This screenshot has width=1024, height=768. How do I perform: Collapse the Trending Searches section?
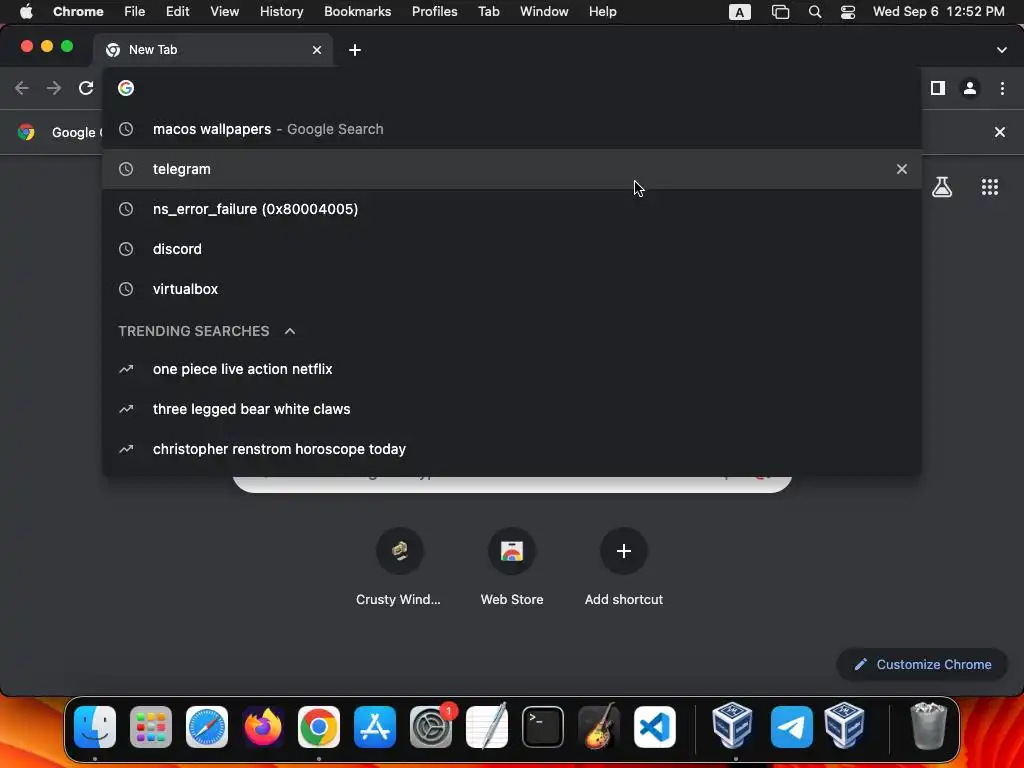click(290, 331)
